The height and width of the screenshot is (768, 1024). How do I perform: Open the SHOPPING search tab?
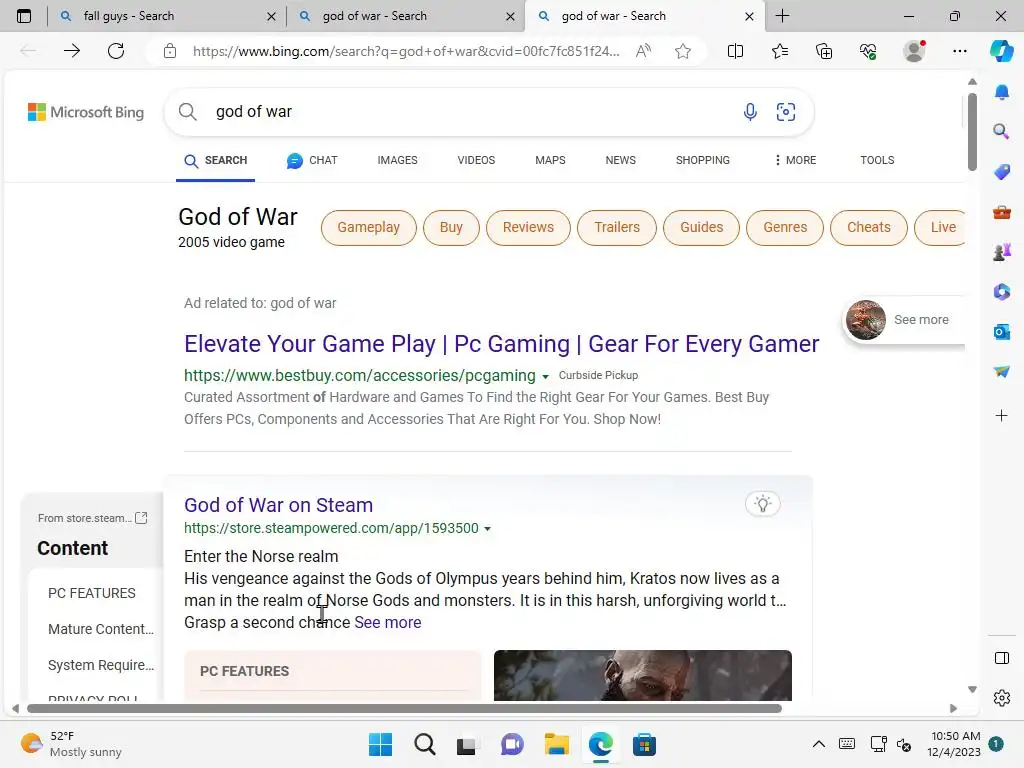pyautogui.click(x=703, y=160)
